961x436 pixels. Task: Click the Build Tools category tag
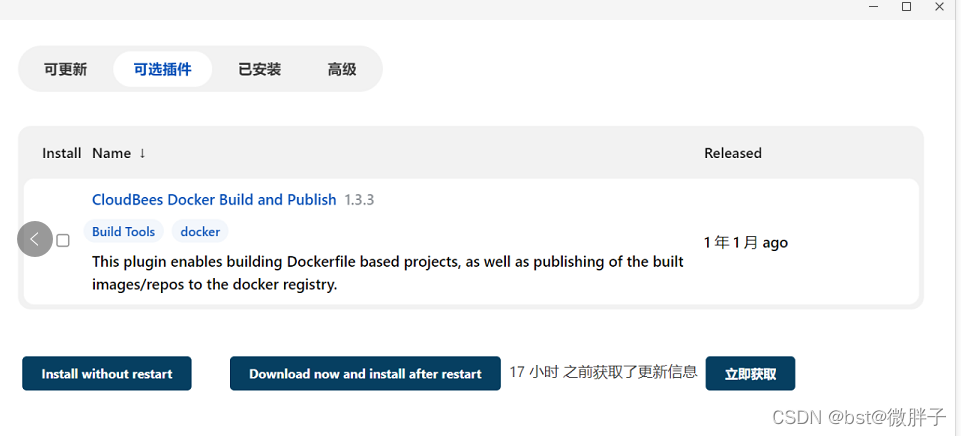point(123,232)
